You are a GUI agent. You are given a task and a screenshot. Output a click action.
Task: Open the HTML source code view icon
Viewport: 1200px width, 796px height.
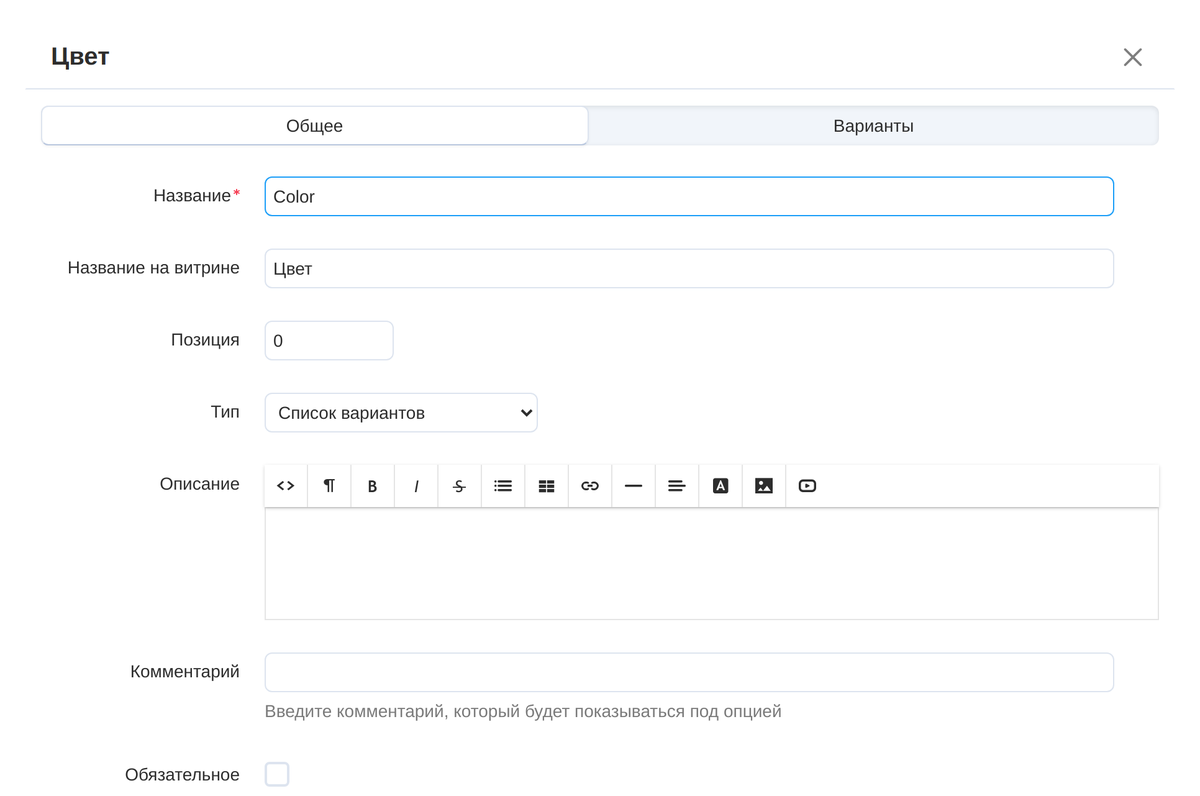[x=286, y=486]
